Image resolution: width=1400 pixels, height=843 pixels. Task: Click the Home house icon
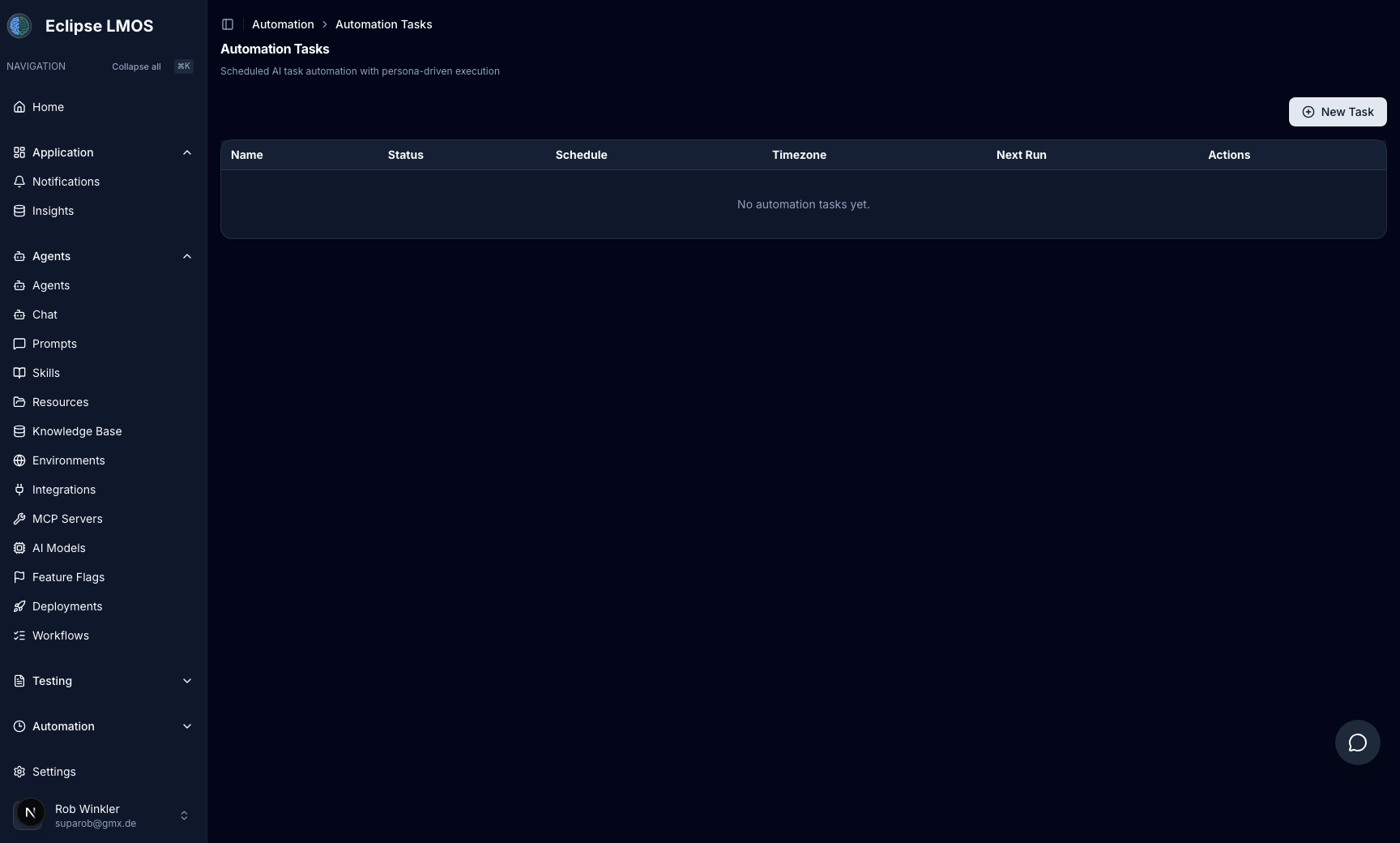[x=19, y=107]
